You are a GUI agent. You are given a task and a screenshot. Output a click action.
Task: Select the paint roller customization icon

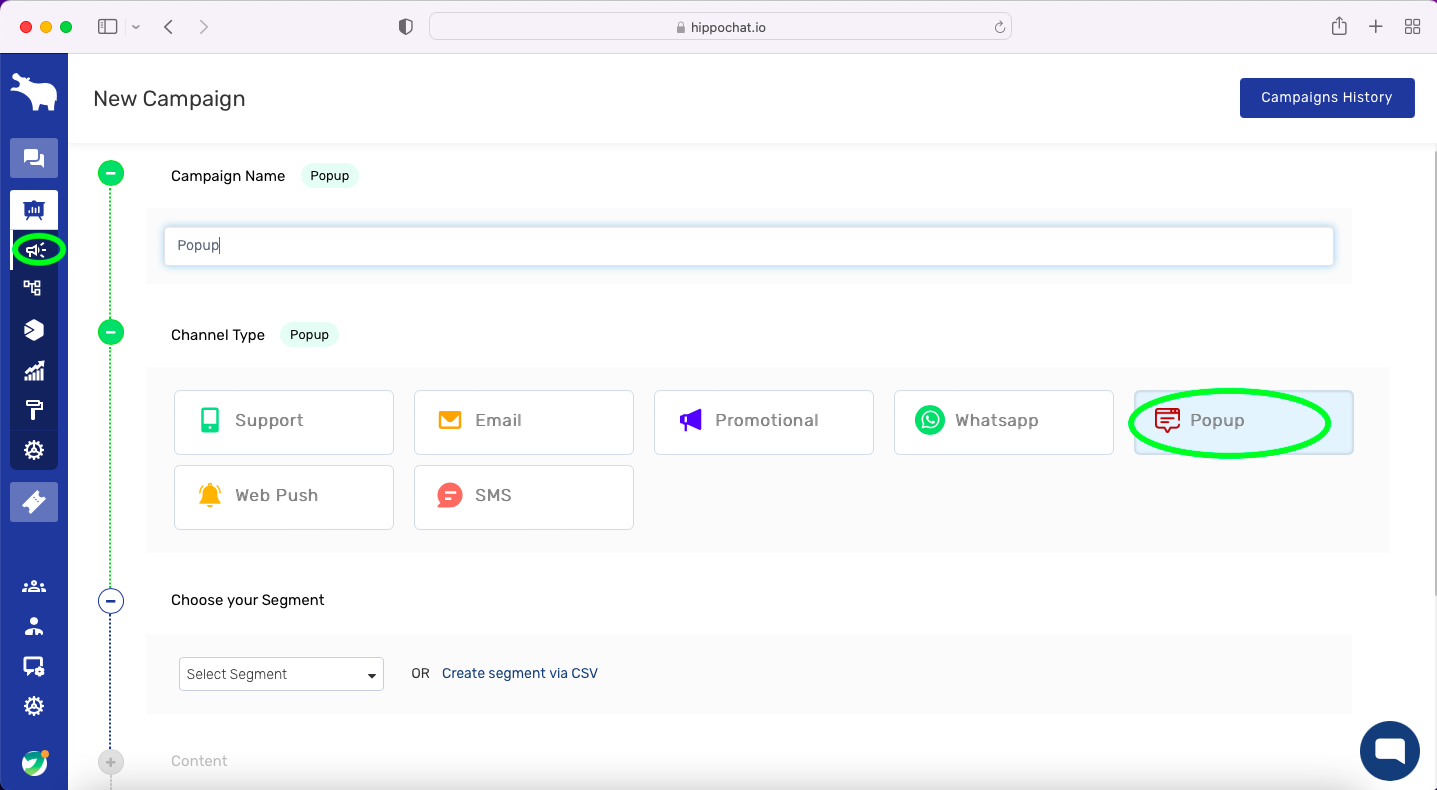coord(34,410)
